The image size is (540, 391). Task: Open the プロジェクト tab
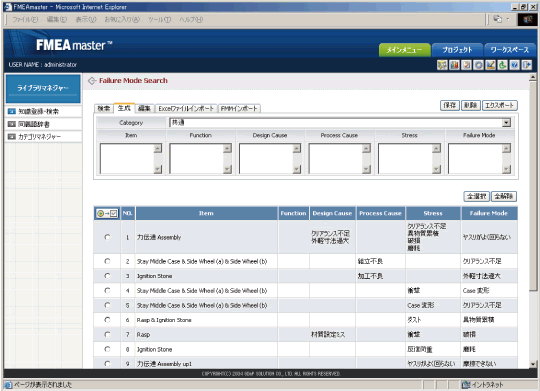tap(457, 50)
